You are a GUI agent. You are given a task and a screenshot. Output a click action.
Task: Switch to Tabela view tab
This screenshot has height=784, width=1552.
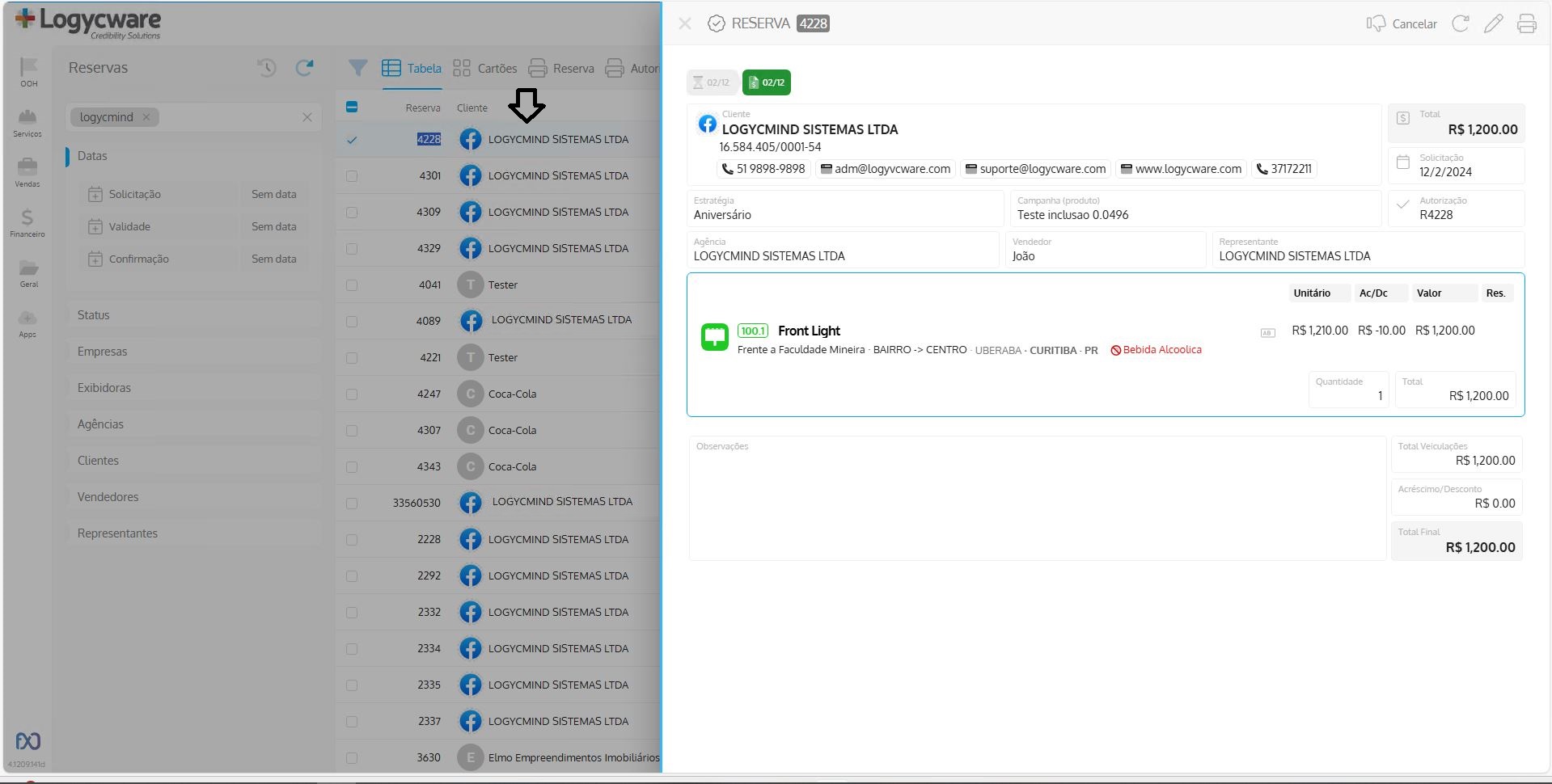point(412,69)
